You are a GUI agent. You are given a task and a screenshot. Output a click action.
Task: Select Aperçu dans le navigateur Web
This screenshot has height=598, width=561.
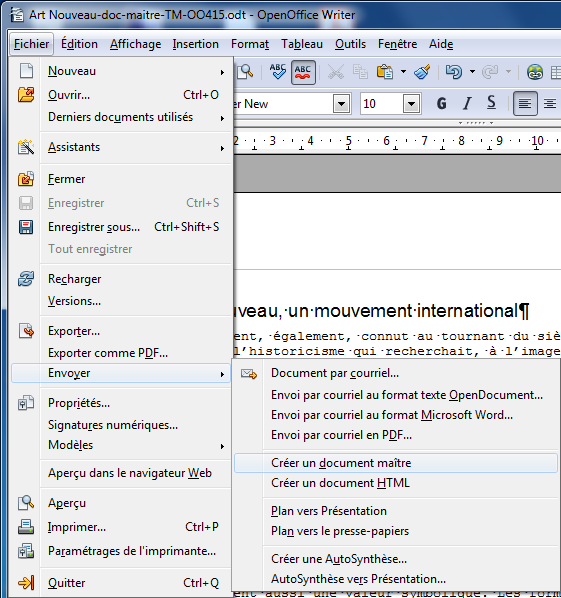click(x=121, y=473)
